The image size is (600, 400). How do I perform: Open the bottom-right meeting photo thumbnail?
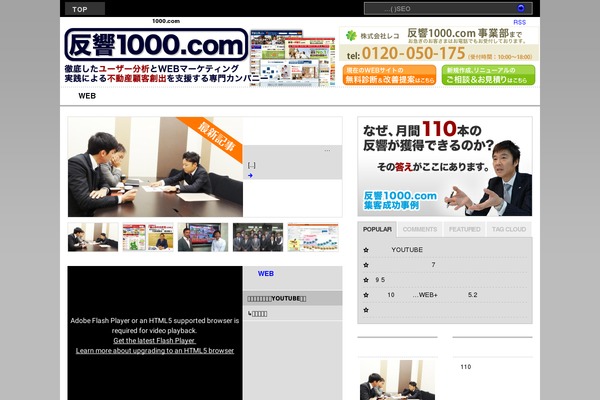pos(397,380)
